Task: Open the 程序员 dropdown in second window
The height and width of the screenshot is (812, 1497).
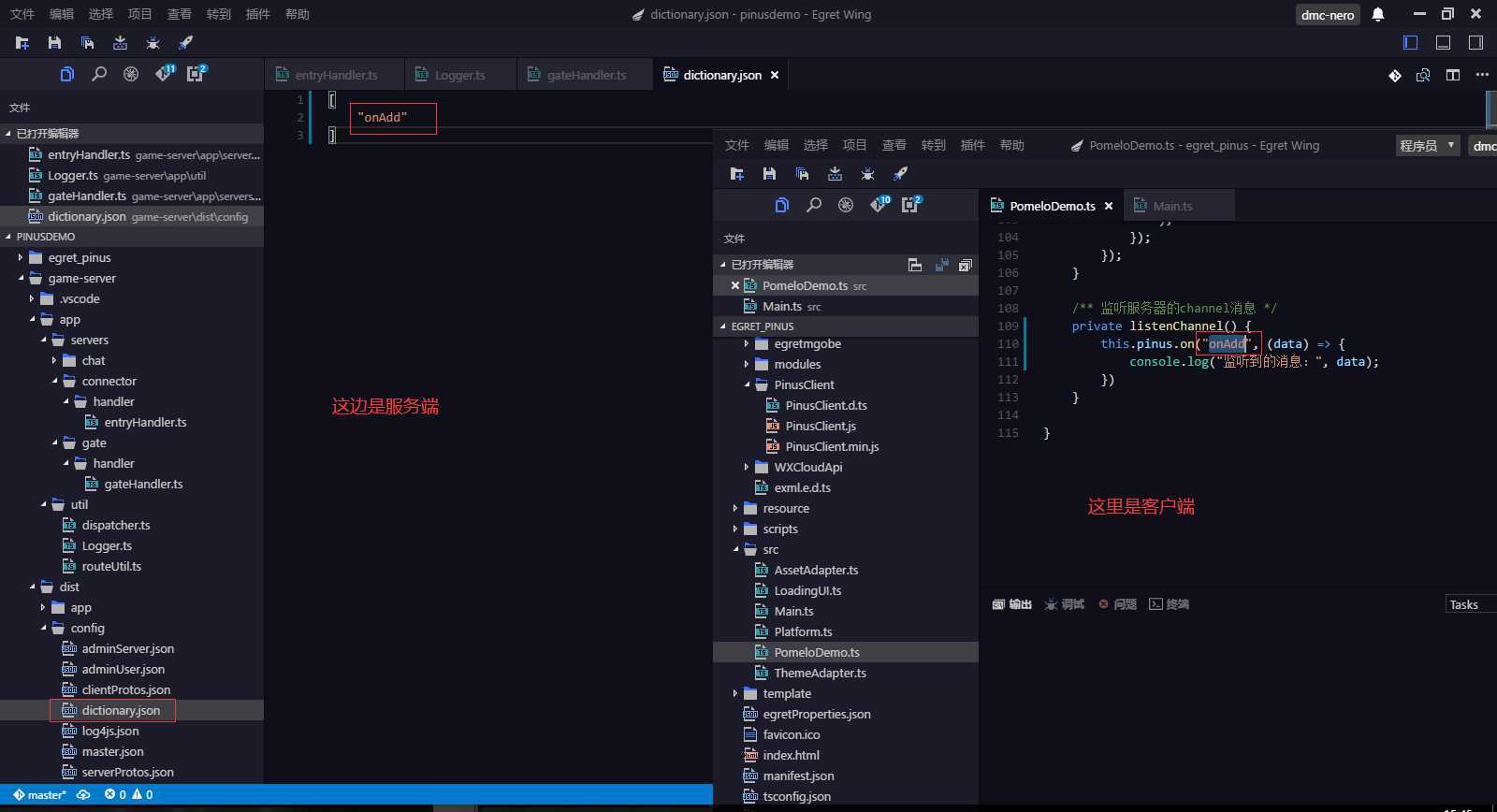Action: coord(1427,145)
